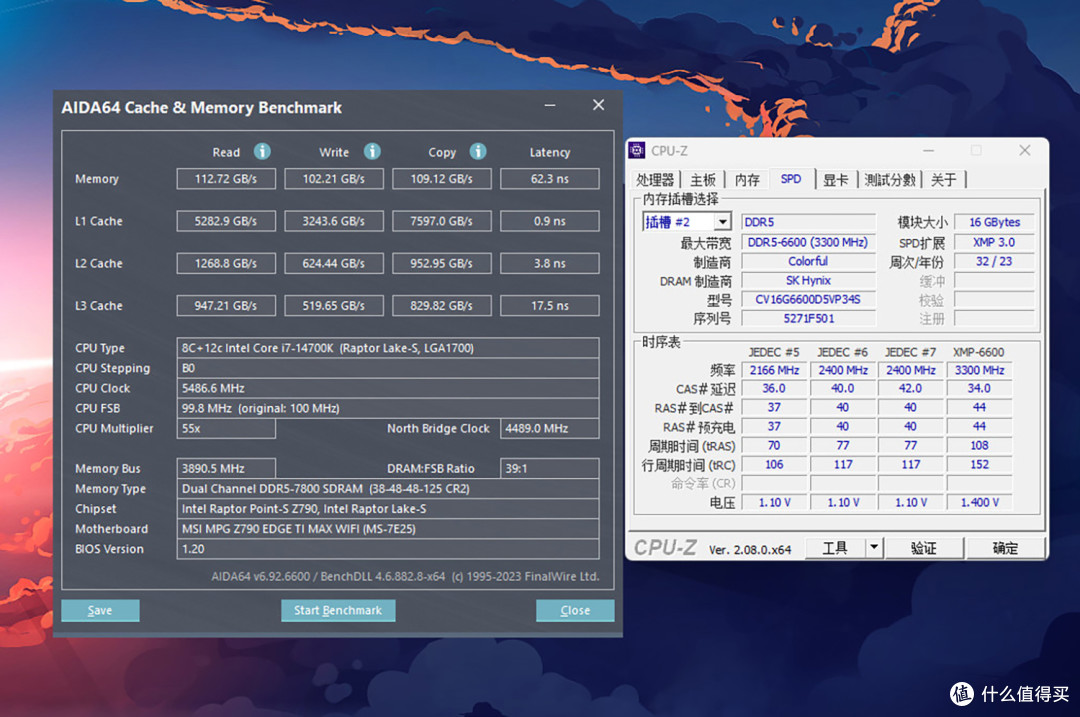1080x717 pixels.
Task: Click the XMP-6600 tRAS value 108
Action: (x=979, y=446)
